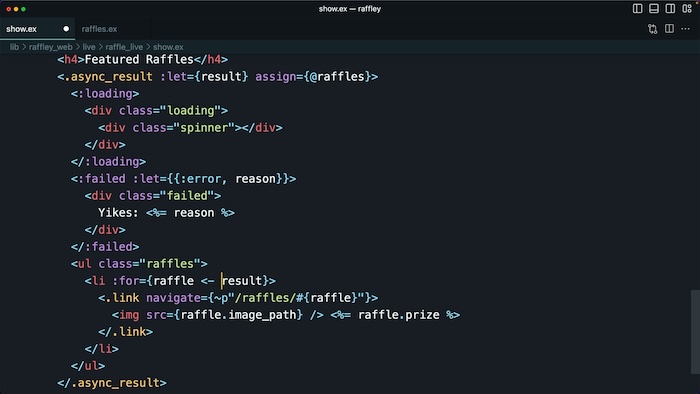Click the closing '</.async_result>' tag
This screenshot has width=700, height=394.
click(x=112, y=383)
